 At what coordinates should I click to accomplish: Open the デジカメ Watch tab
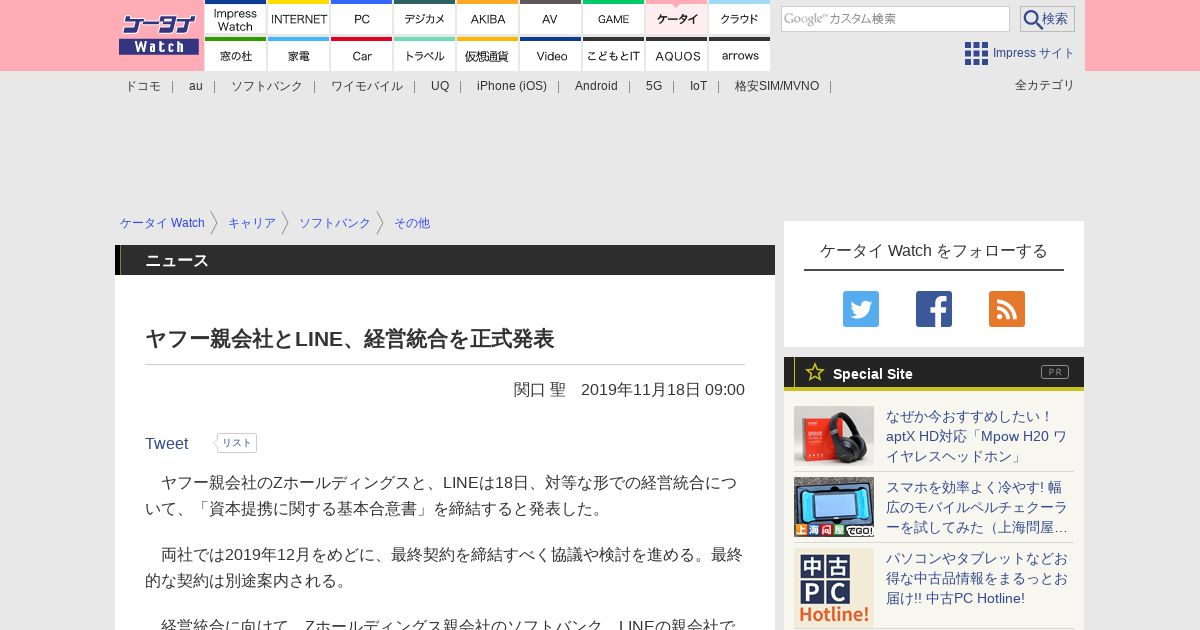click(425, 18)
